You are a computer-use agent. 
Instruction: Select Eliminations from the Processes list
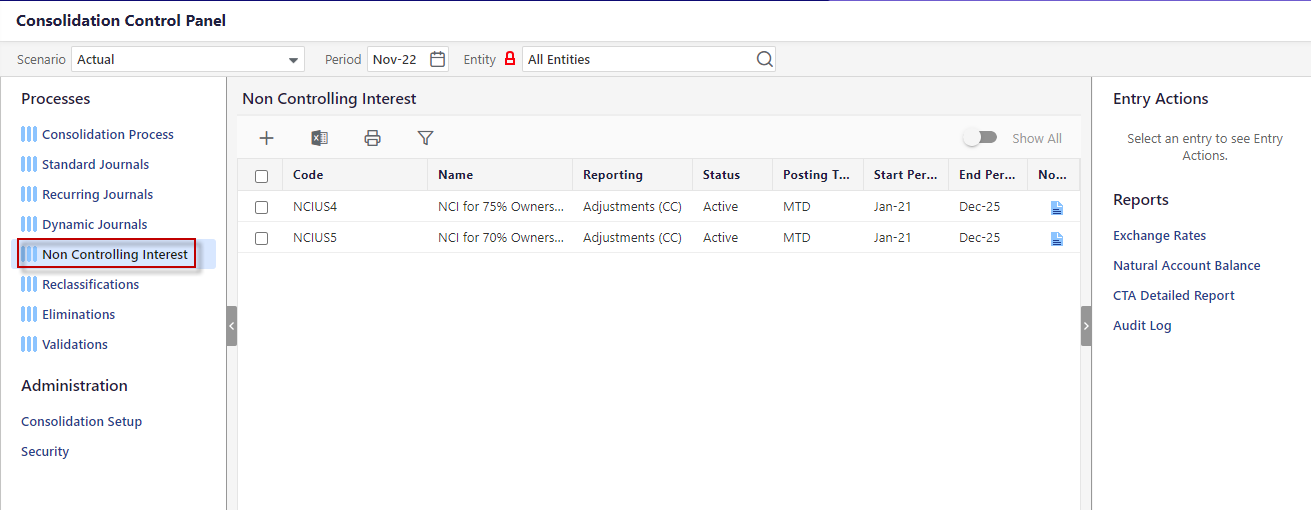pyautogui.click(x=78, y=315)
